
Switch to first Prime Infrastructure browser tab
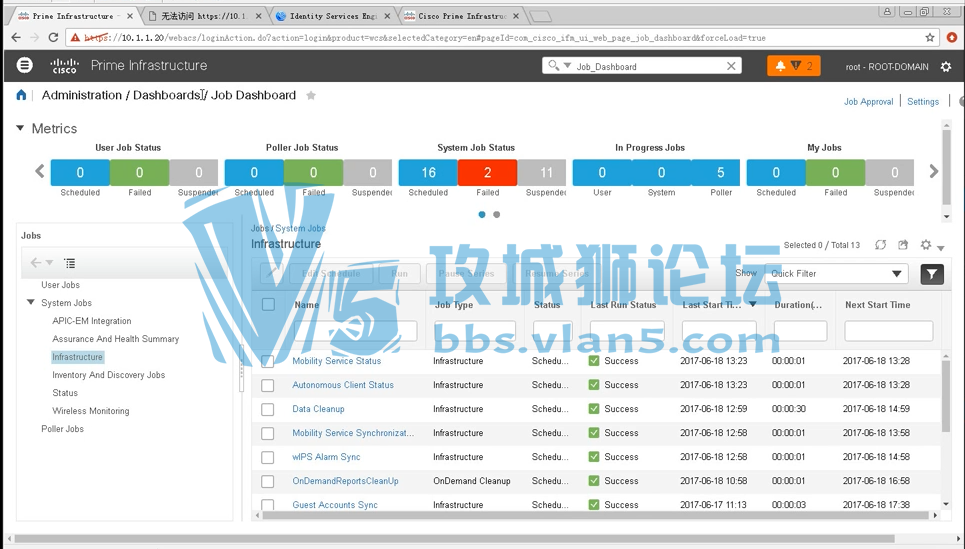(73, 16)
